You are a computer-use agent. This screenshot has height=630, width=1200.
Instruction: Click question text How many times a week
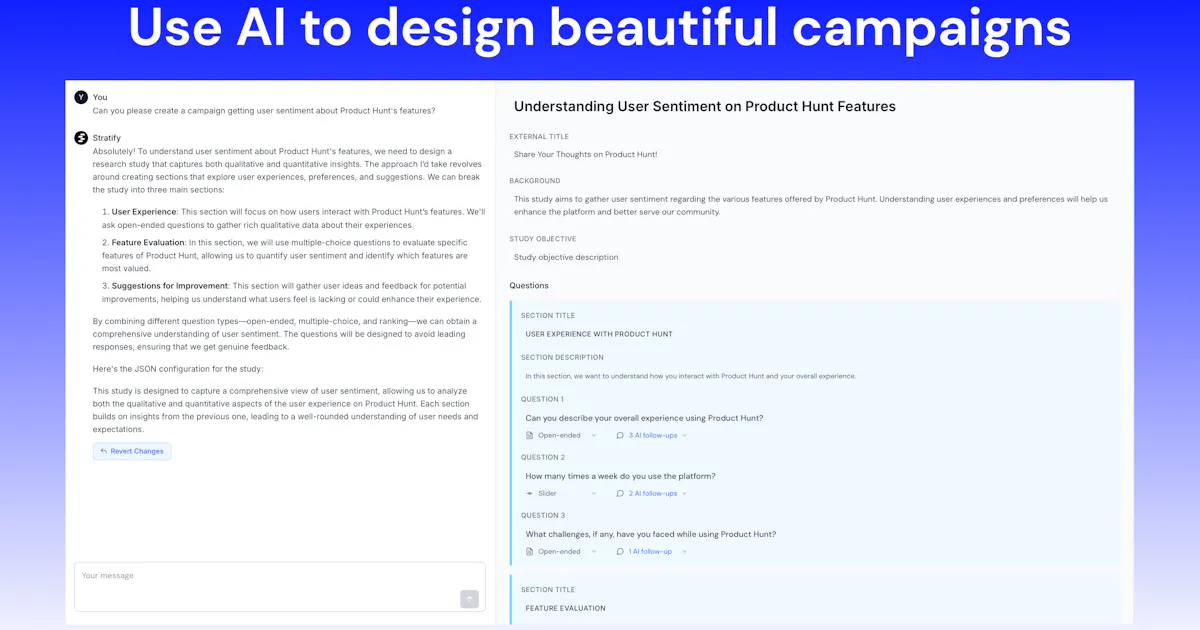tap(620, 476)
